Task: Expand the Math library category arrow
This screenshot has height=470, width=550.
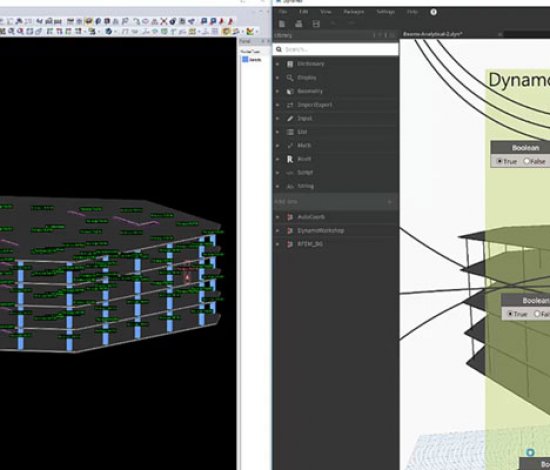Action: pyautogui.click(x=277, y=146)
